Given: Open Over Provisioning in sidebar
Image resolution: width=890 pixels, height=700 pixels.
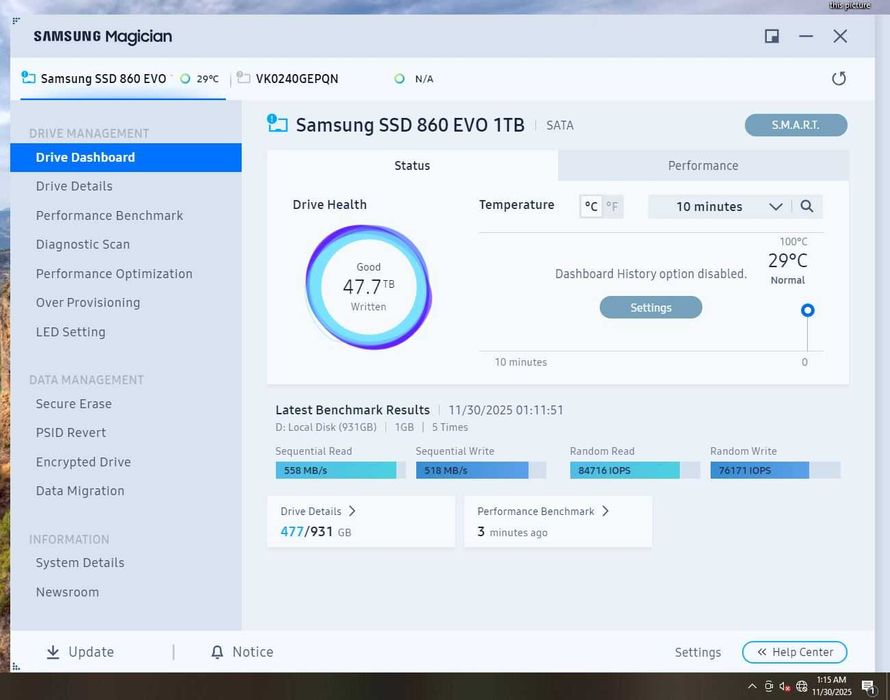Looking at the screenshot, I should [x=88, y=303].
